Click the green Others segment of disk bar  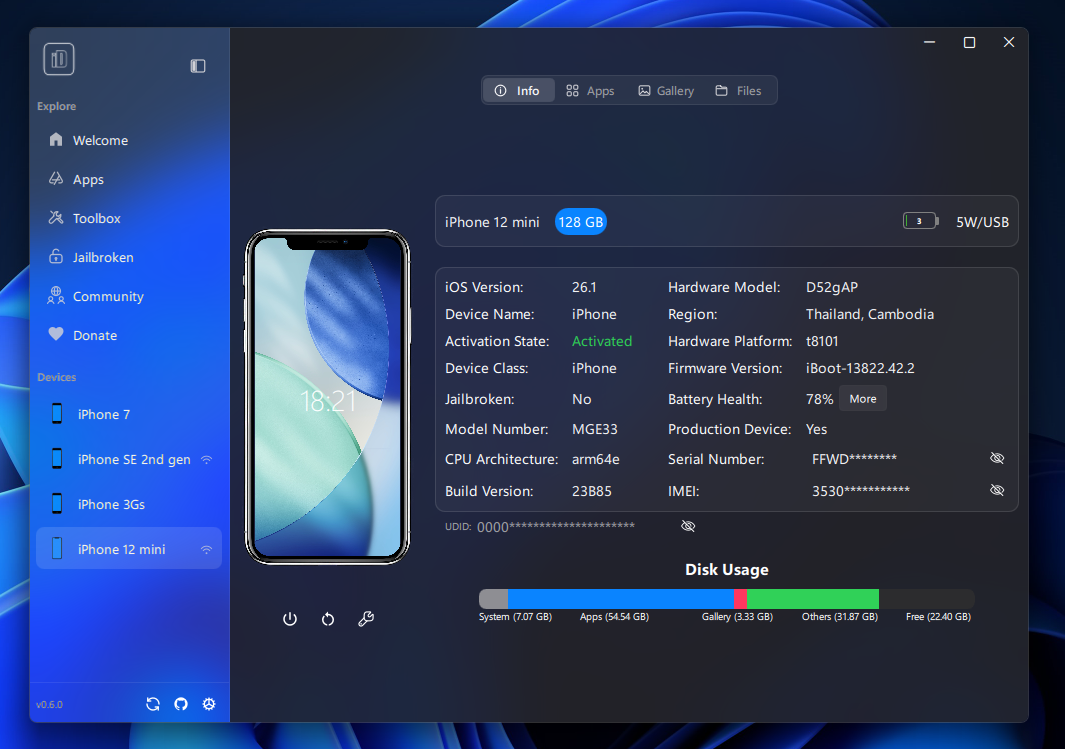pos(812,599)
